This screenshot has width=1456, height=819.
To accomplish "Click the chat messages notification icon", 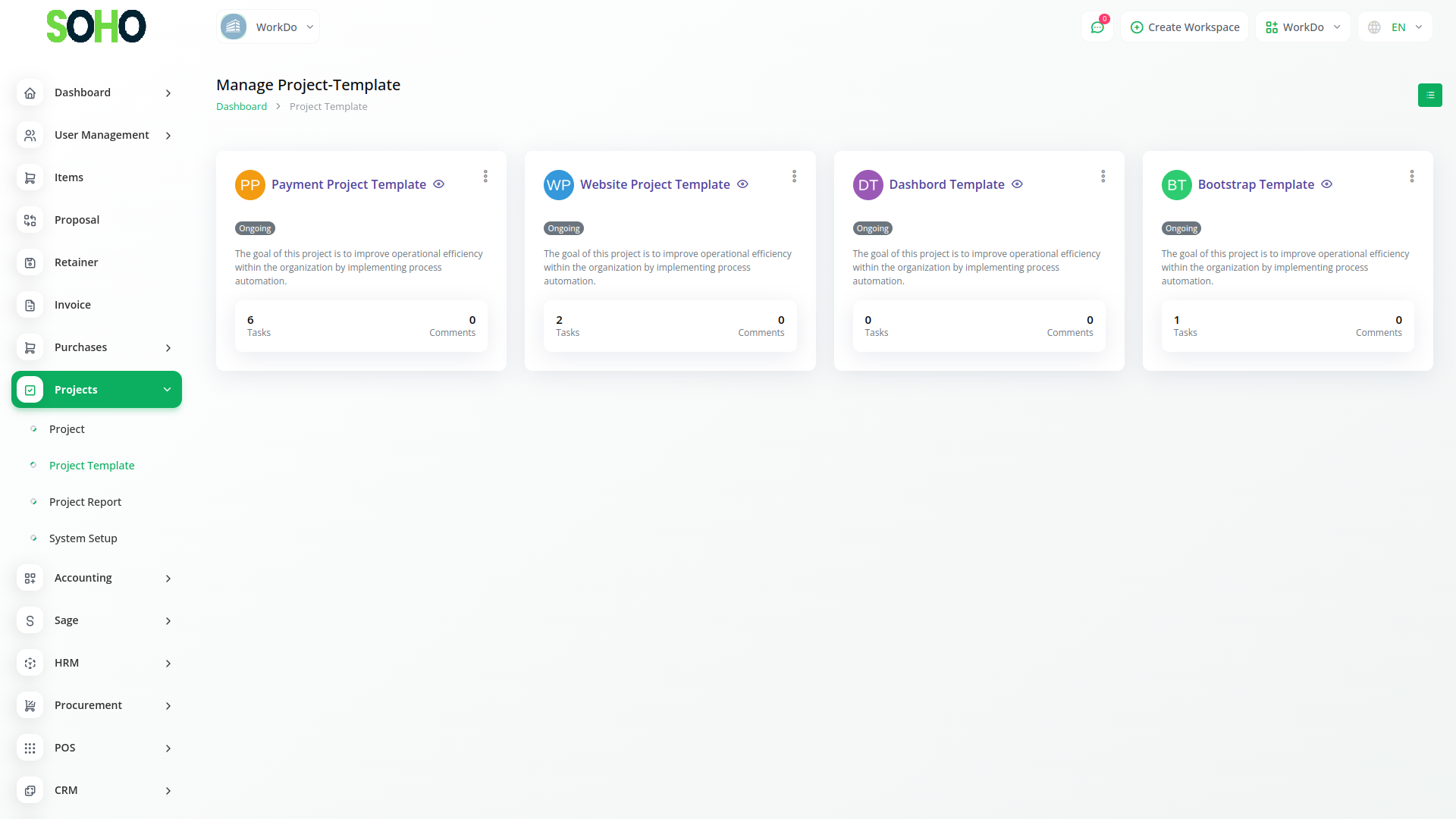I will pyautogui.click(x=1097, y=27).
